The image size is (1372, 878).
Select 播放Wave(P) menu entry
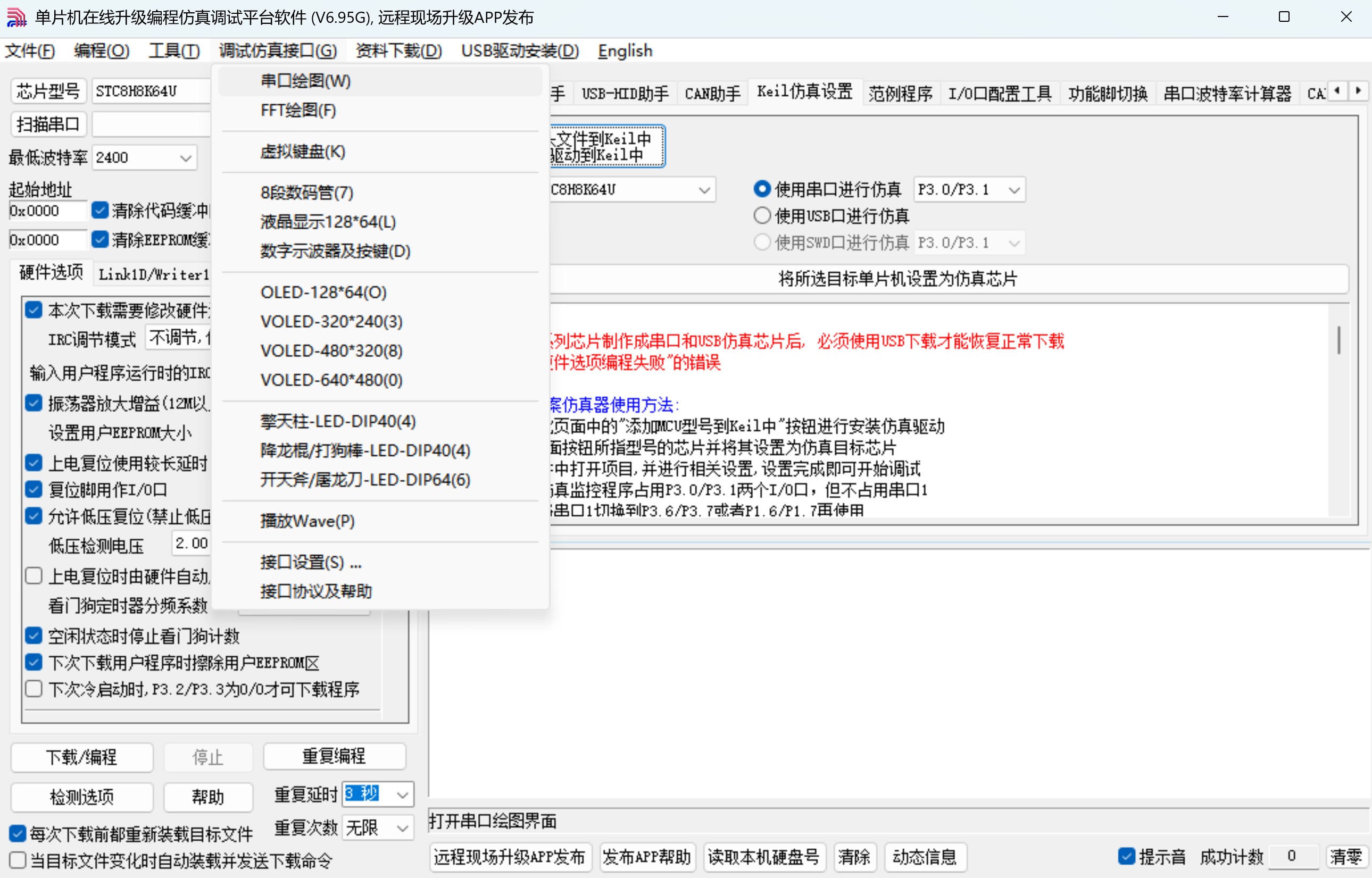380,521
